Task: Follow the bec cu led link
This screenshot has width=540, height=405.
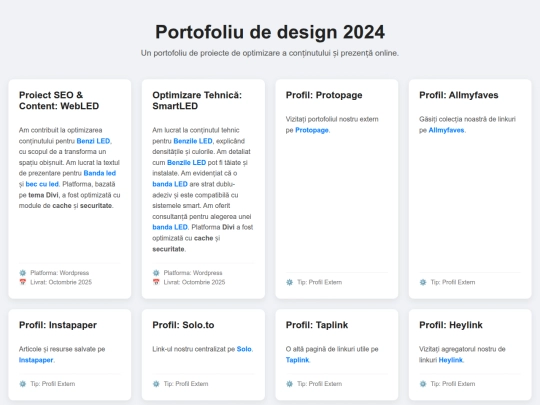Action: point(42,184)
